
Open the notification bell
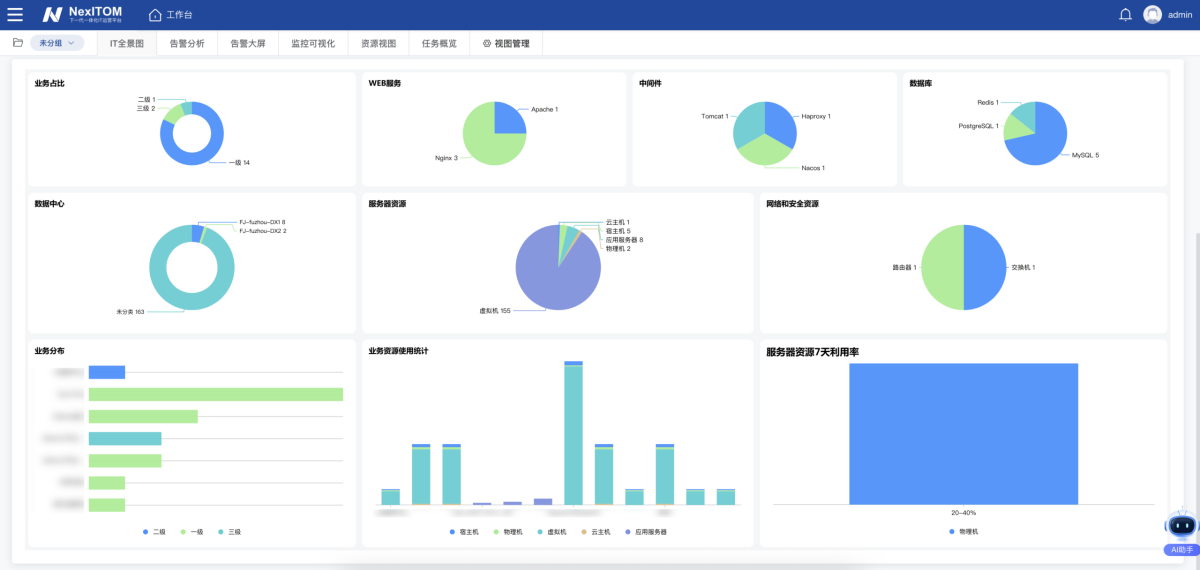coord(1125,15)
